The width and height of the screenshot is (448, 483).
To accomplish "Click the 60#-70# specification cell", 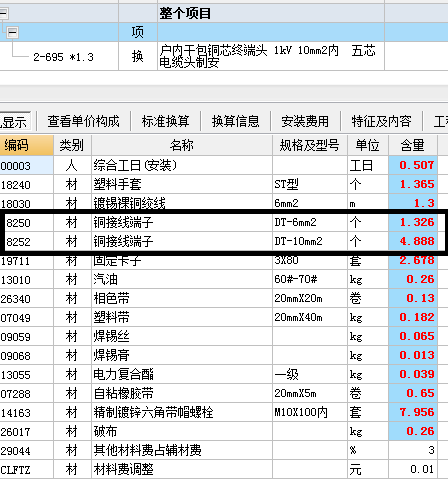I will point(310,279).
